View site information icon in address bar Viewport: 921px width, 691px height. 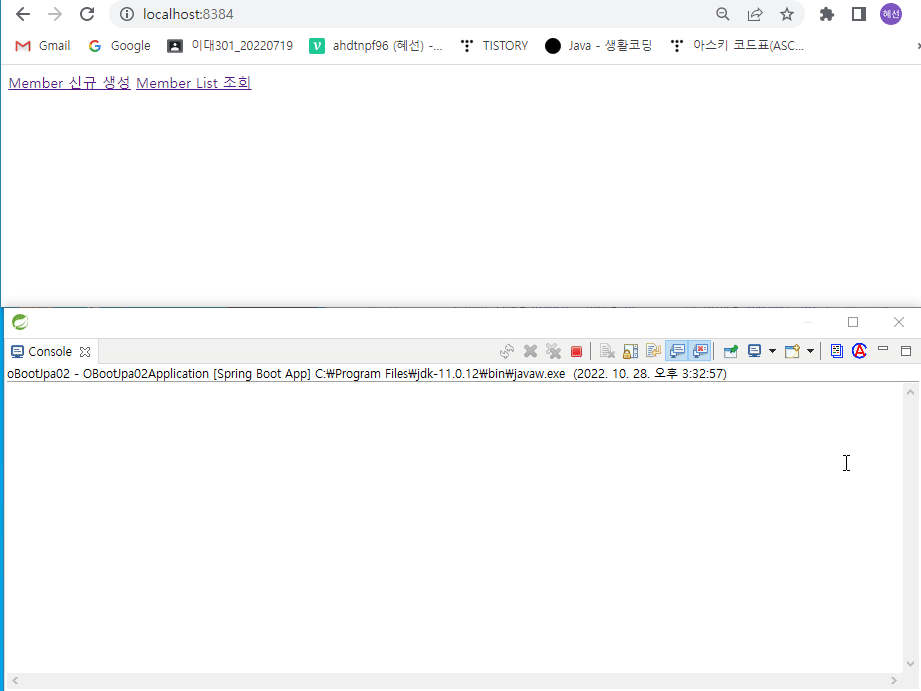pos(127,14)
